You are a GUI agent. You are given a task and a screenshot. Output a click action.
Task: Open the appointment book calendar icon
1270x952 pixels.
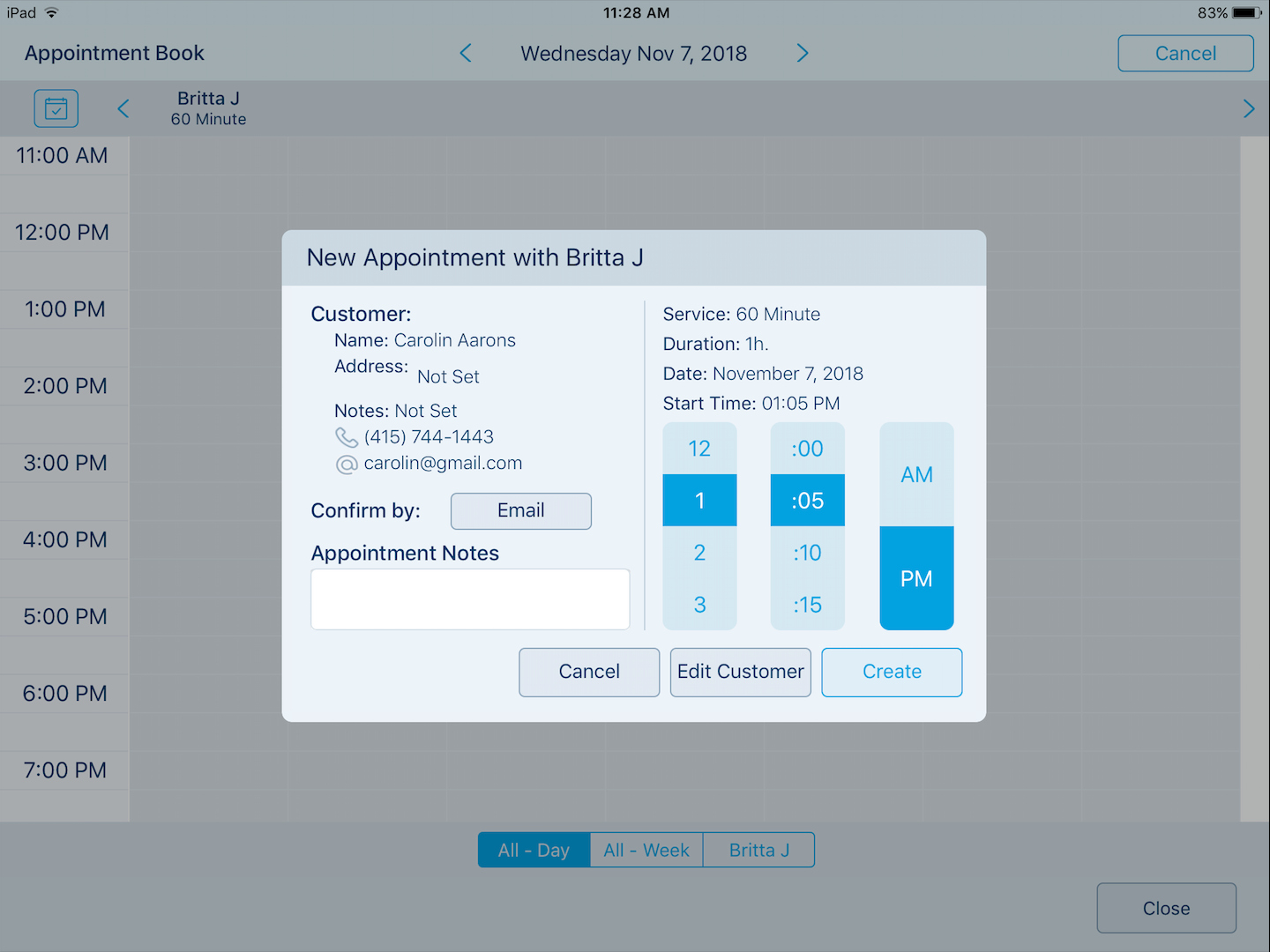56,108
